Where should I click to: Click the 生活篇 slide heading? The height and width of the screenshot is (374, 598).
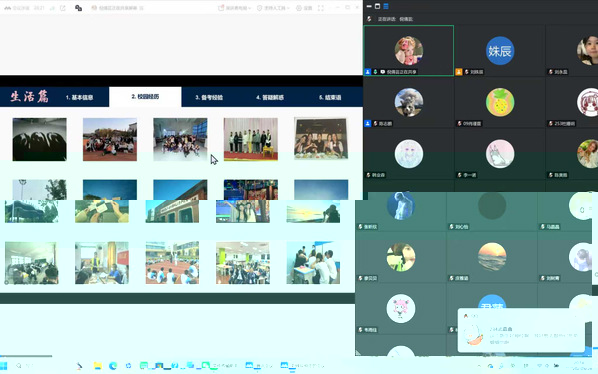[x=29, y=96]
